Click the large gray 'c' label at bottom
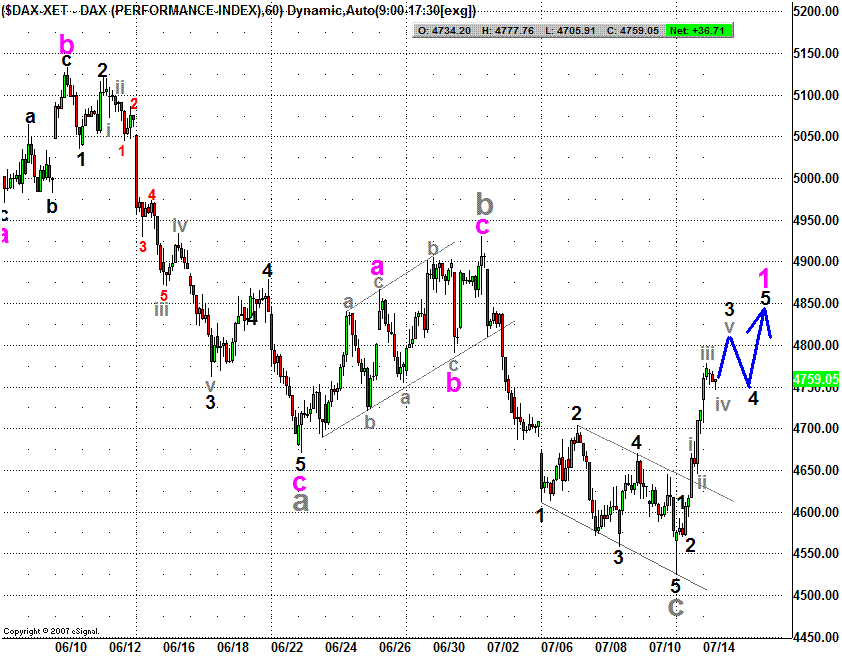 (x=676, y=605)
